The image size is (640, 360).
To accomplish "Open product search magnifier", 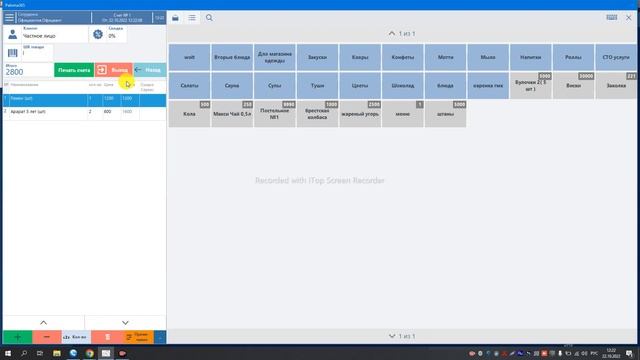I will click(x=209, y=18).
